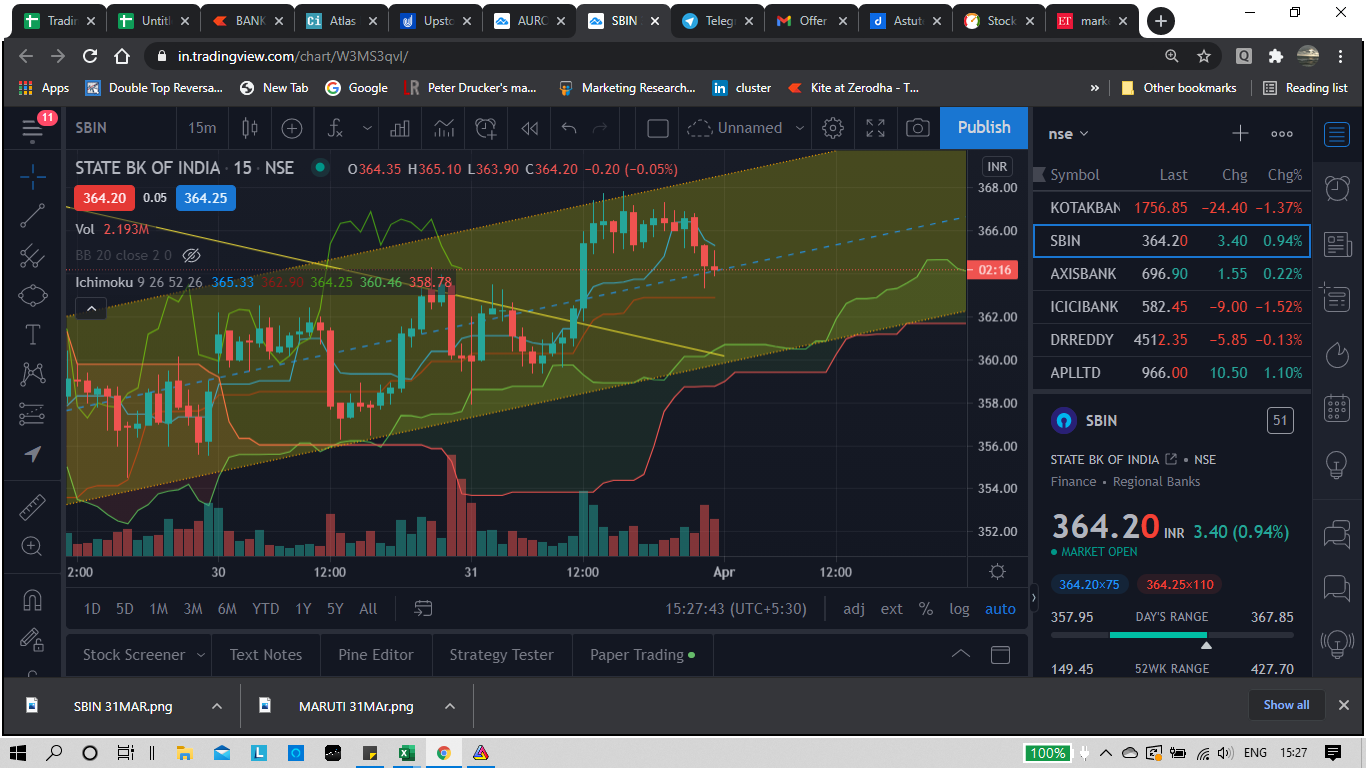This screenshot has height=768, width=1366.
Task: Open the chart layout selector square
Action: point(657,128)
